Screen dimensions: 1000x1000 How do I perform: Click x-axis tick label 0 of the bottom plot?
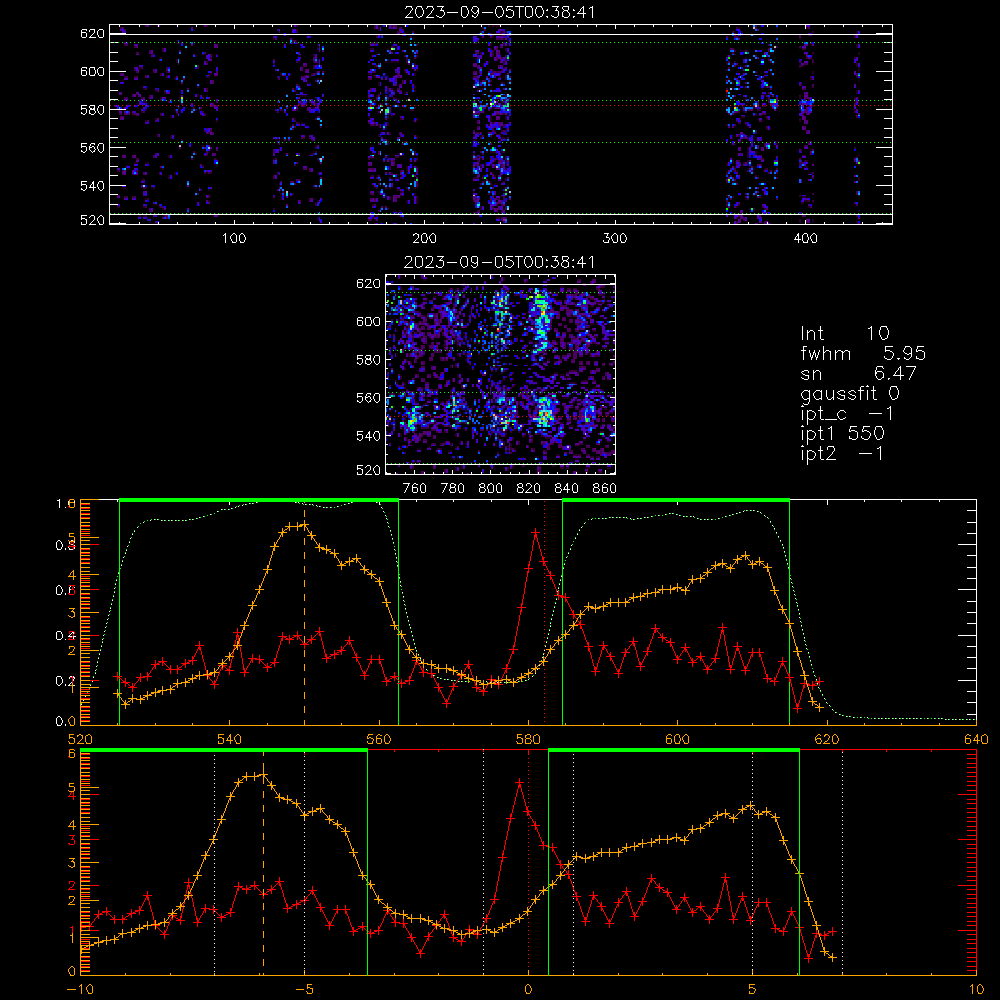[528, 989]
